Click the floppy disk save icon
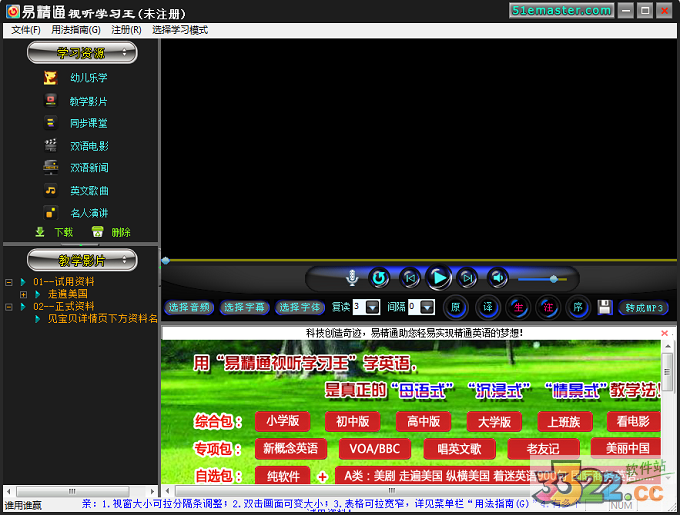The height and width of the screenshot is (515, 680). tap(605, 307)
